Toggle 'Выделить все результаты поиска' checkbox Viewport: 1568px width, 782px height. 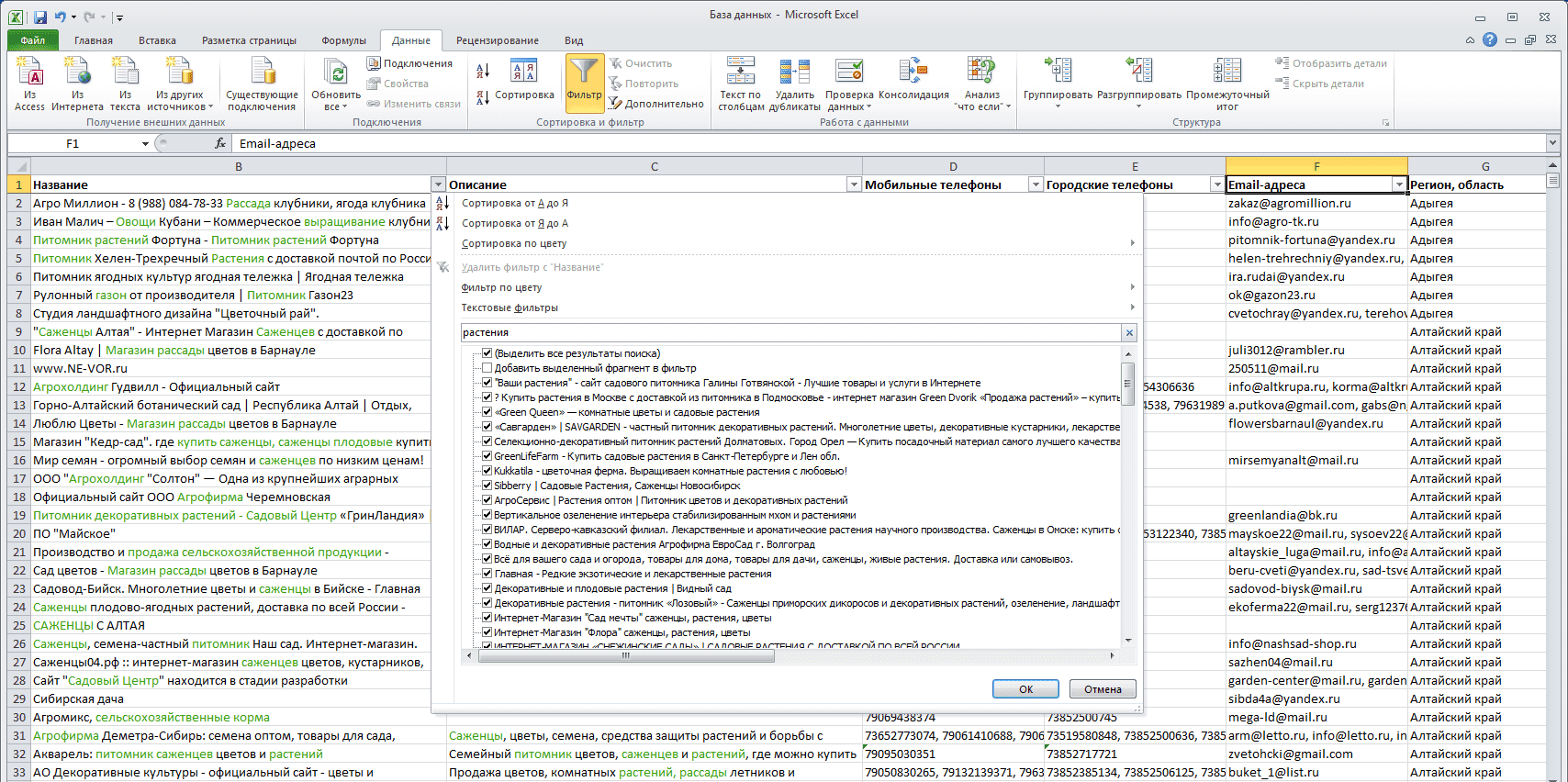click(487, 353)
